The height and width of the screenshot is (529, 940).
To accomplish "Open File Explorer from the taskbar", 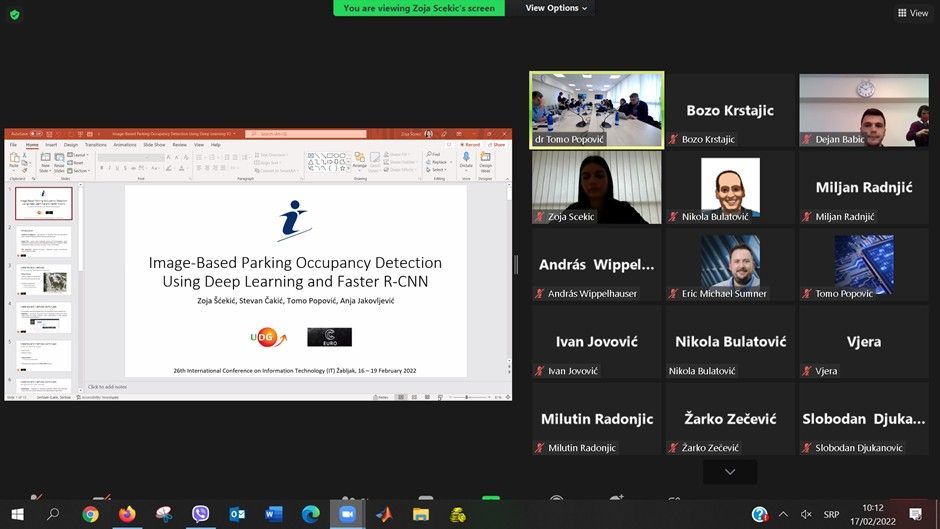I will coord(421,514).
